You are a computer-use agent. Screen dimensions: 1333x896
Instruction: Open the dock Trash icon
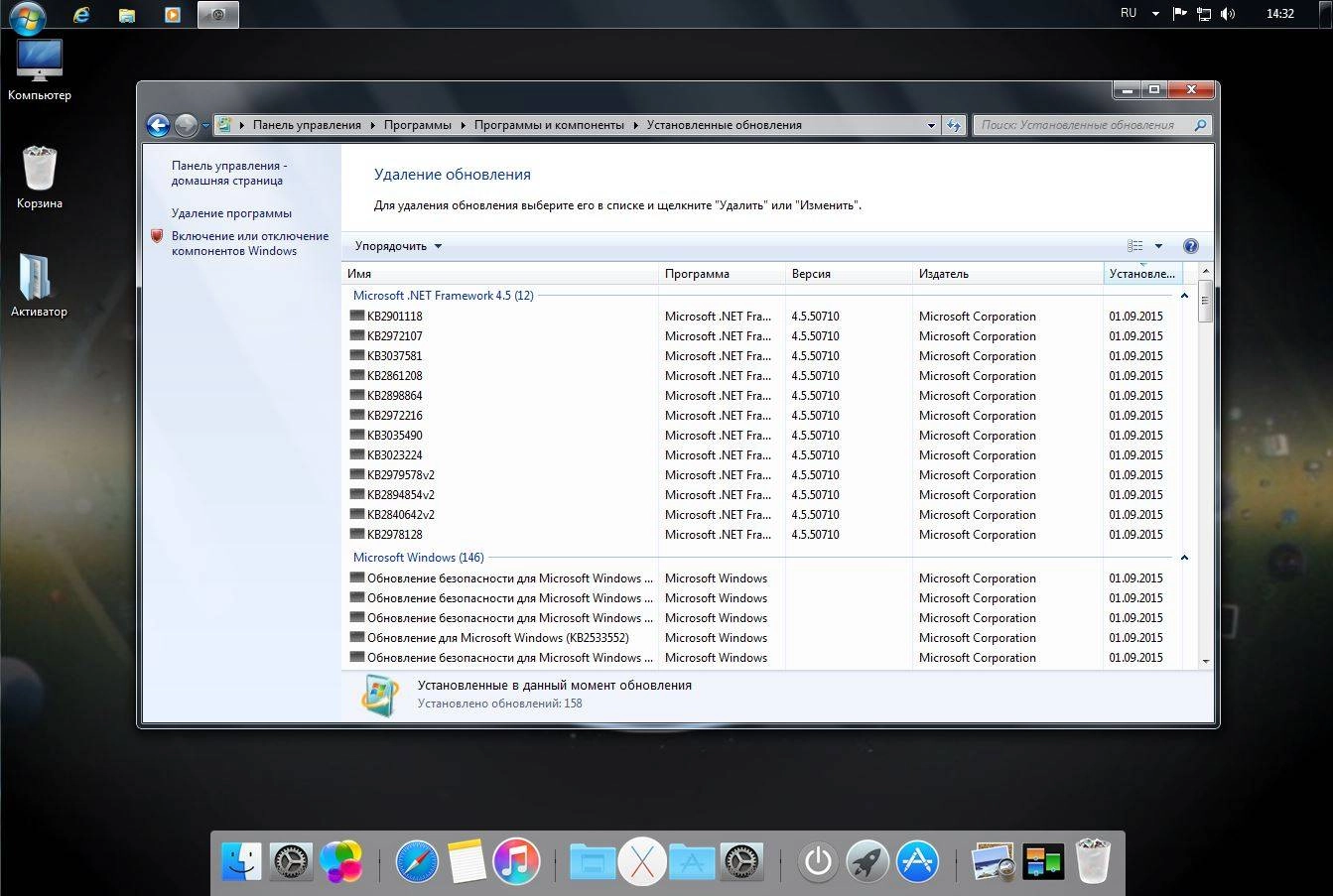(1093, 861)
